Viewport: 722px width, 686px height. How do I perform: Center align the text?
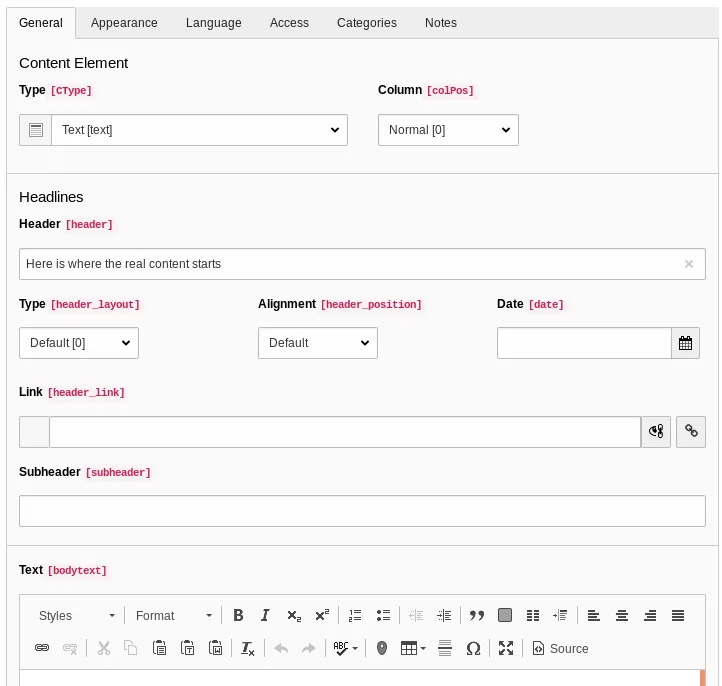[x=622, y=616]
